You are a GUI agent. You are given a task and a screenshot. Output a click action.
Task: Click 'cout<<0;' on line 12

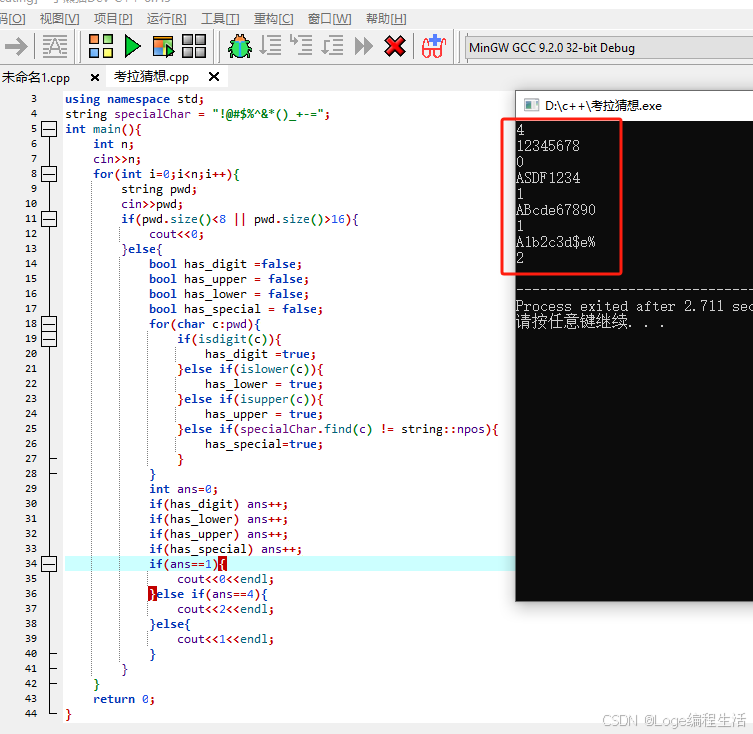[176, 234]
